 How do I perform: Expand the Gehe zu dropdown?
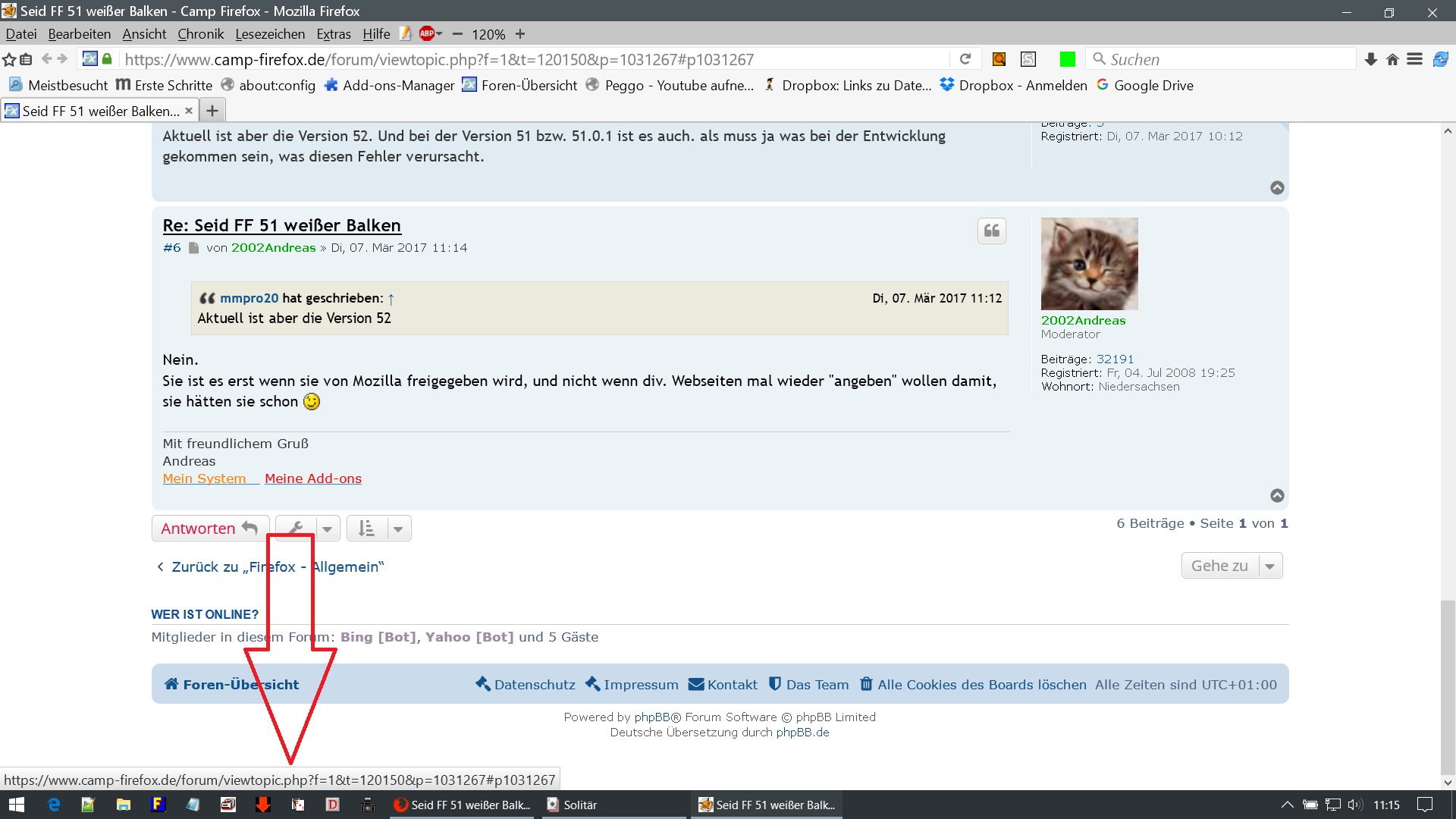1269,566
